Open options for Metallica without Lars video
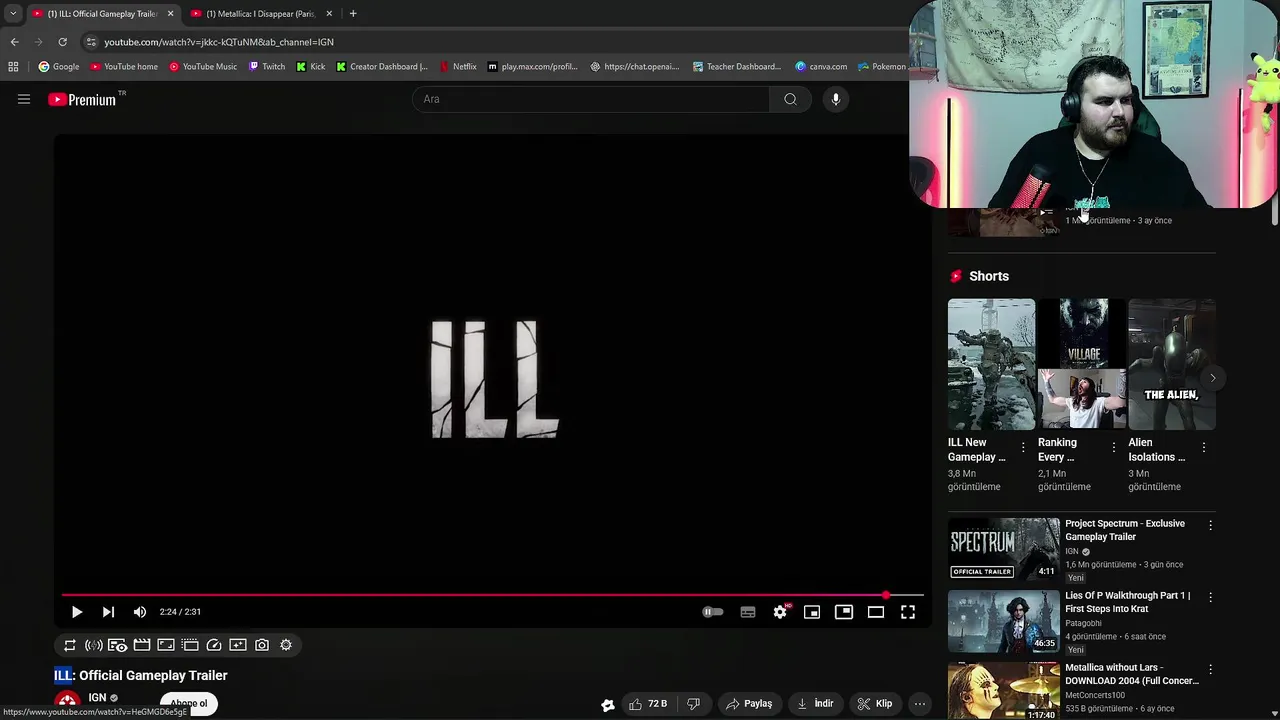 coord(1210,669)
